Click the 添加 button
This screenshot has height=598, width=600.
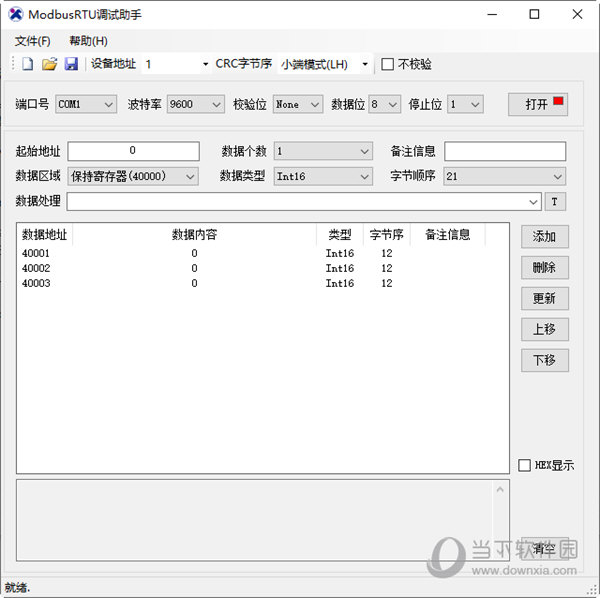(x=545, y=236)
